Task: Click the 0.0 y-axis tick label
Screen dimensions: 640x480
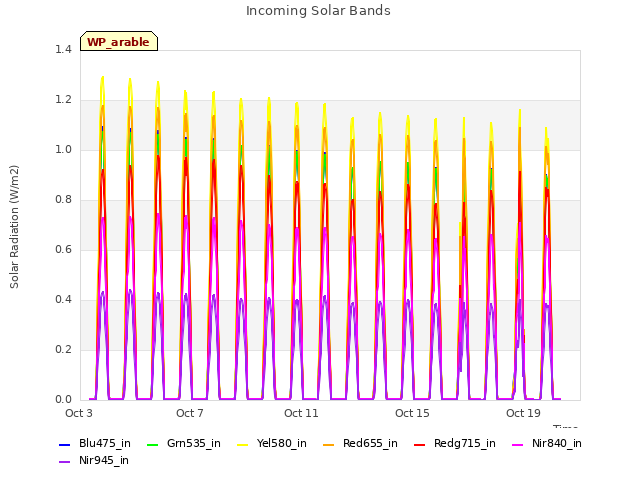Action: (63, 400)
